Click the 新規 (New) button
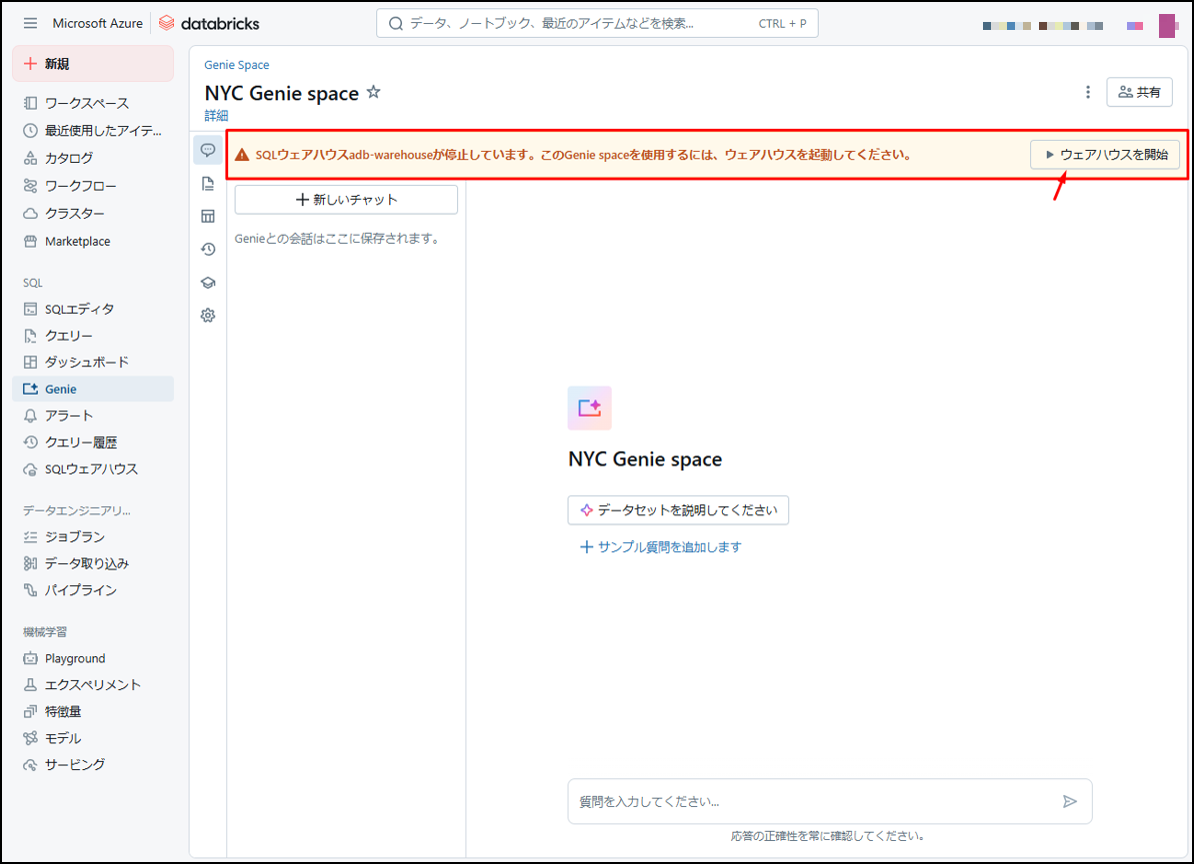 (93, 63)
